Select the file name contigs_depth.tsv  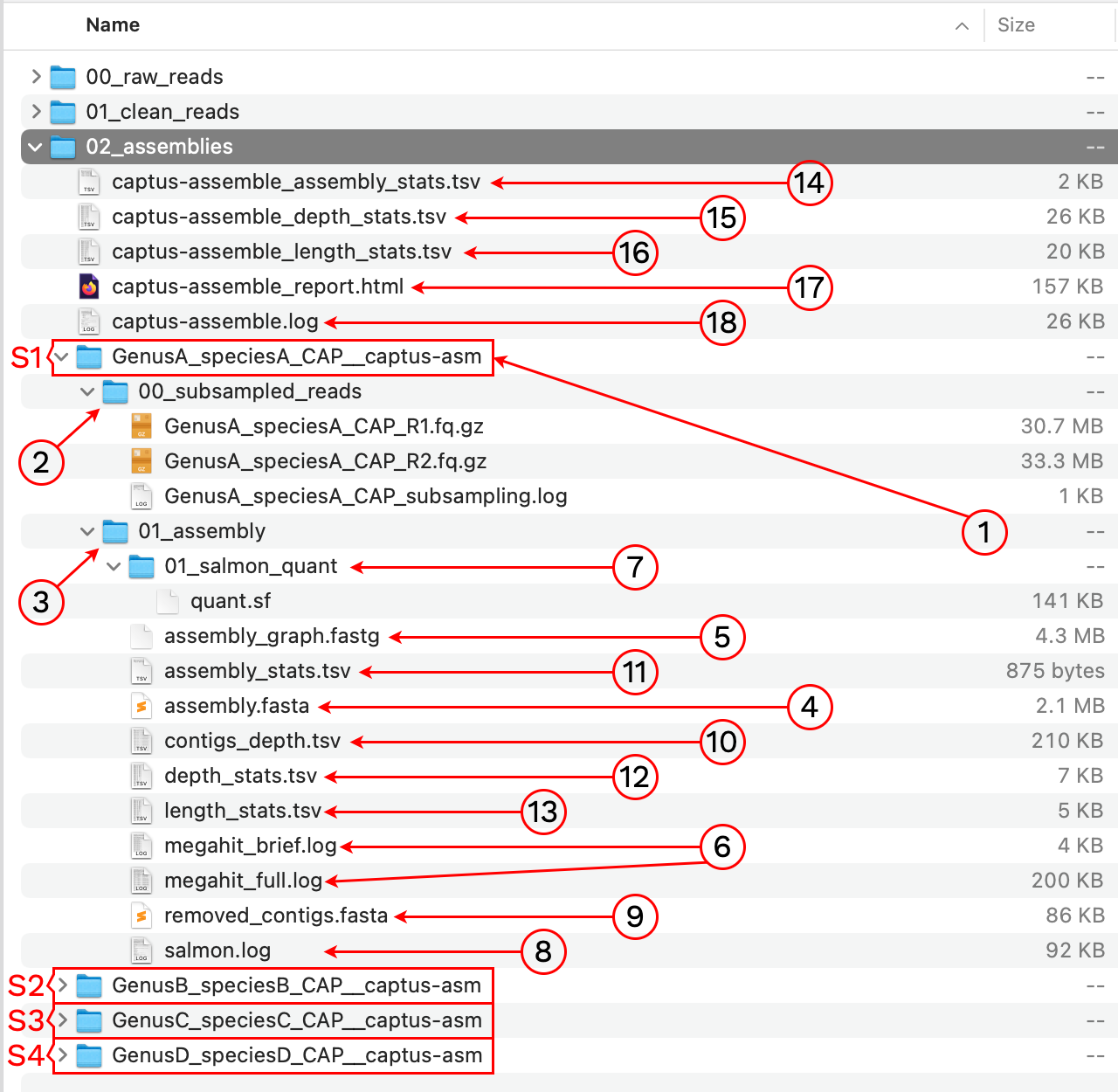pyautogui.click(x=252, y=741)
